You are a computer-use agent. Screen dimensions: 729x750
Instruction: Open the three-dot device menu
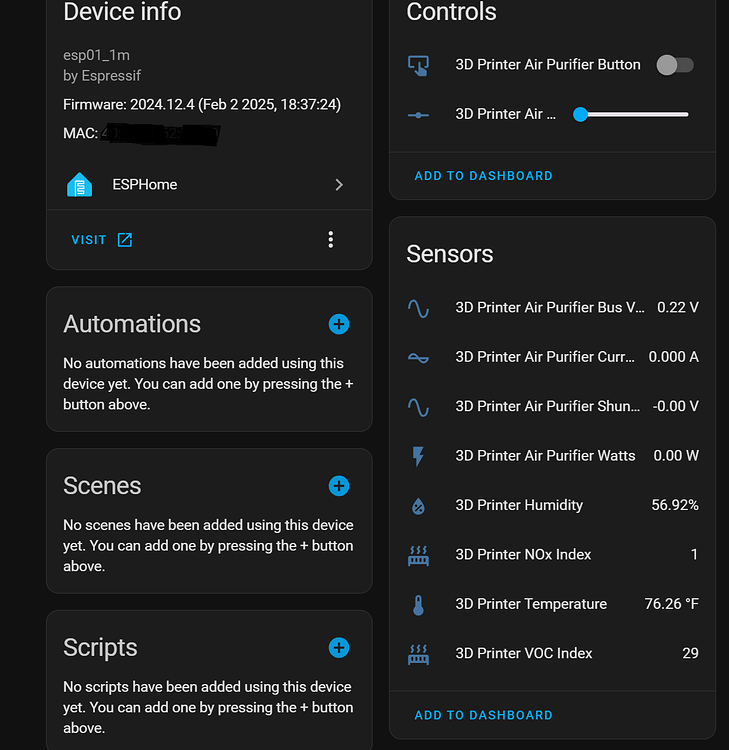[331, 240]
